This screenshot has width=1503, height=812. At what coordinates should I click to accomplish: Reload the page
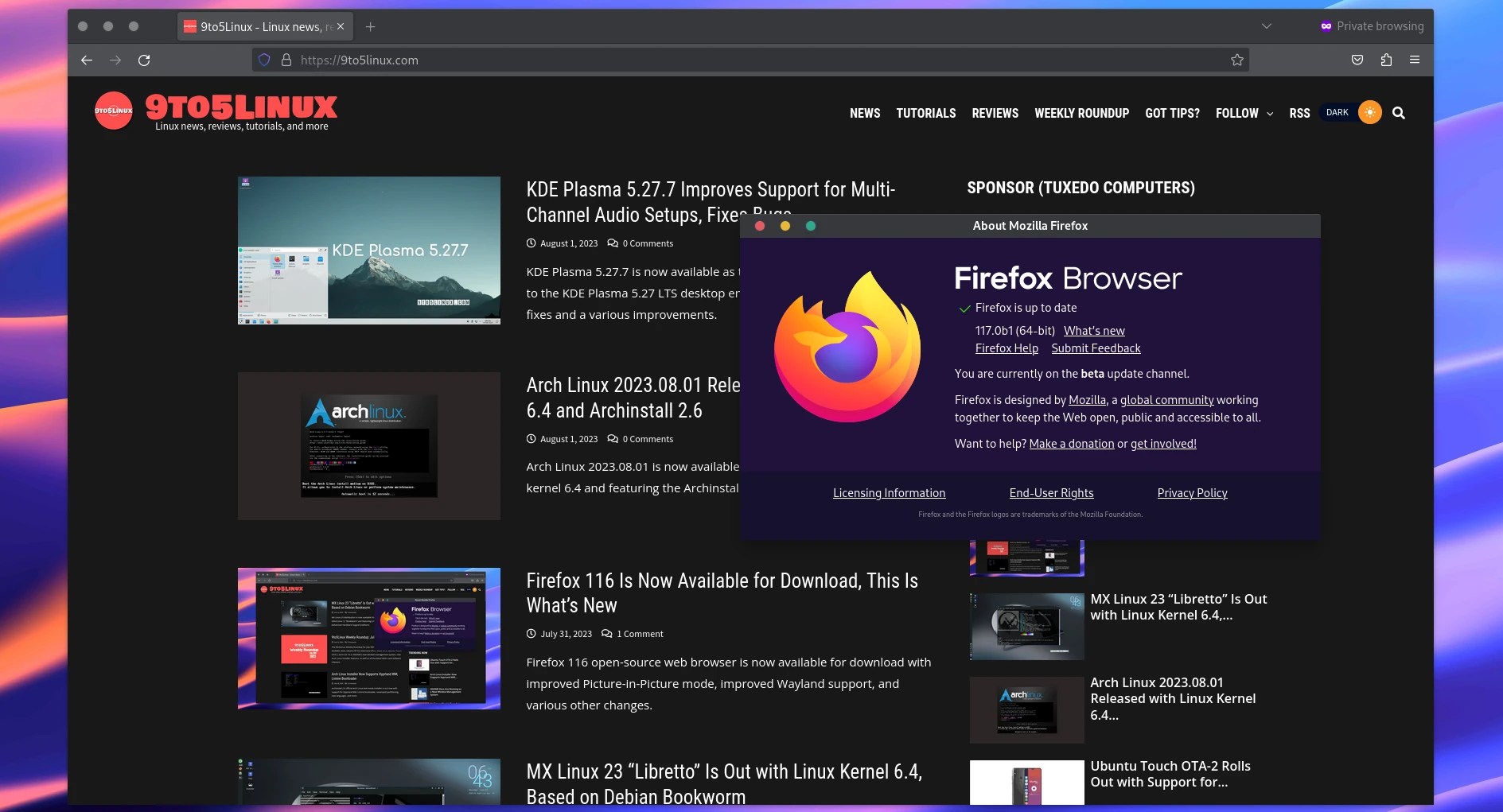coord(144,60)
